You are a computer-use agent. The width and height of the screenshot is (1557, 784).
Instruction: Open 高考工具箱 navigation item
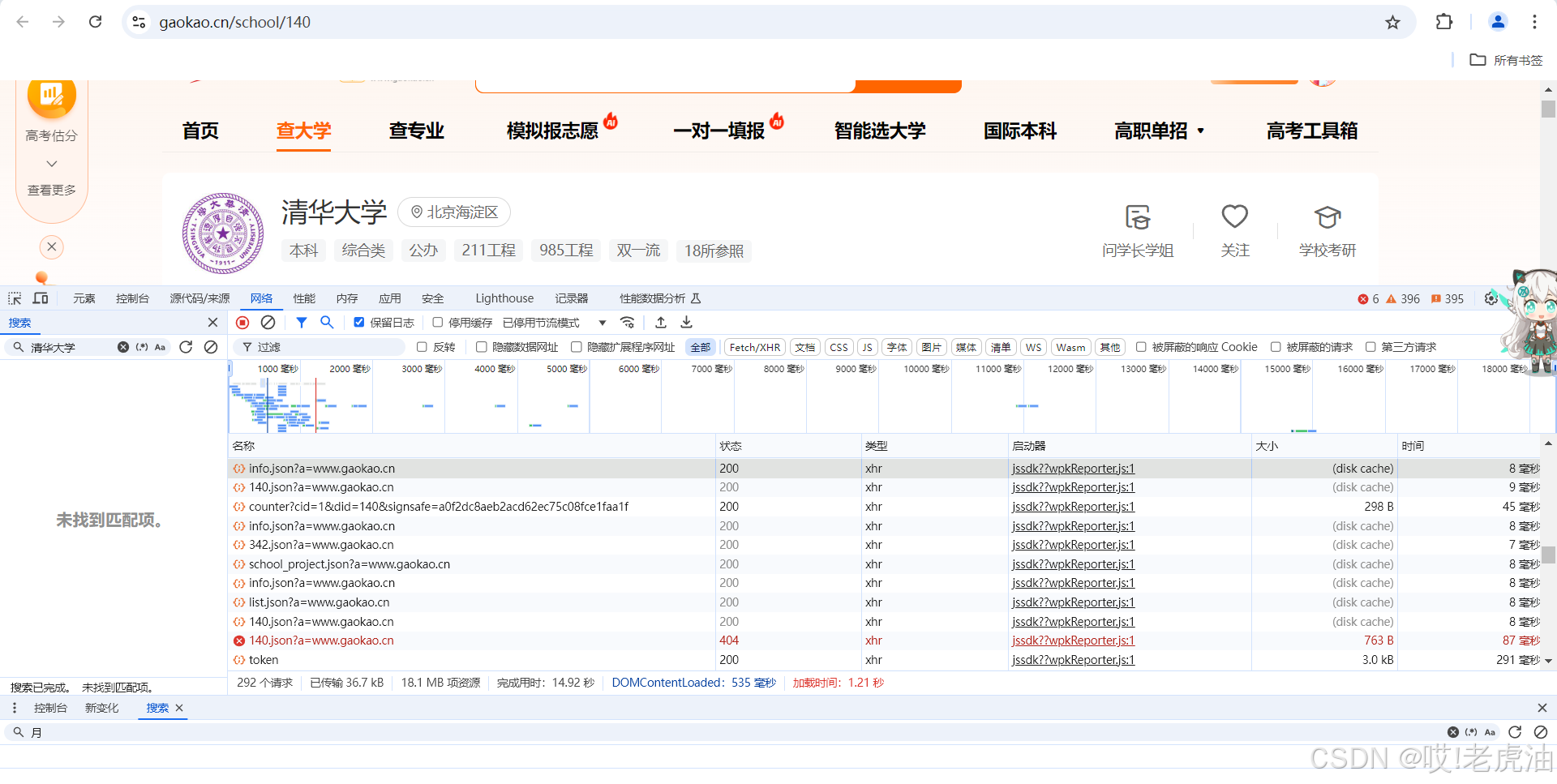click(x=1312, y=131)
